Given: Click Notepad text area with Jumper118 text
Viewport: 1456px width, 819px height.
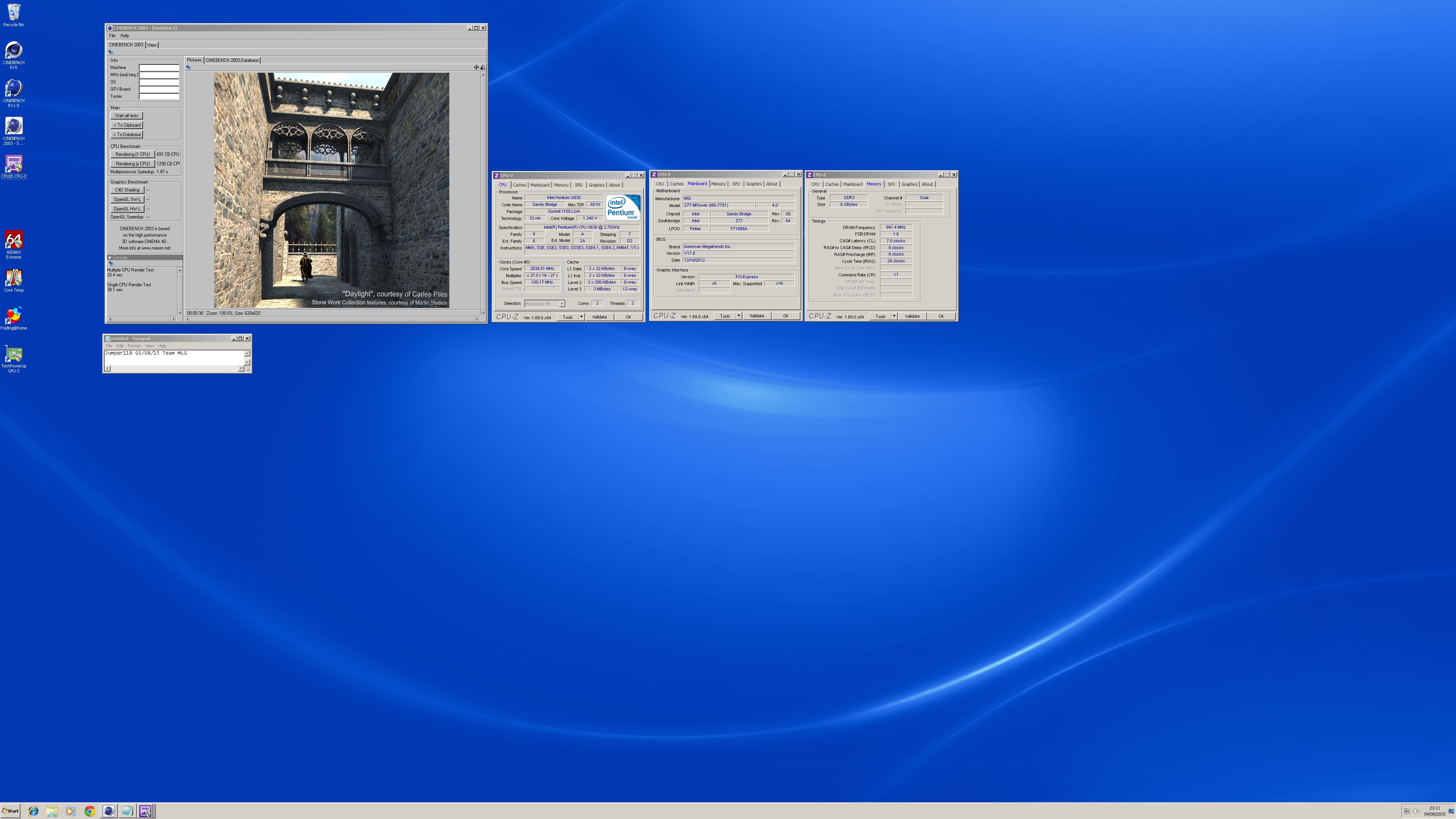Looking at the screenshot, I should coord(174,357).
